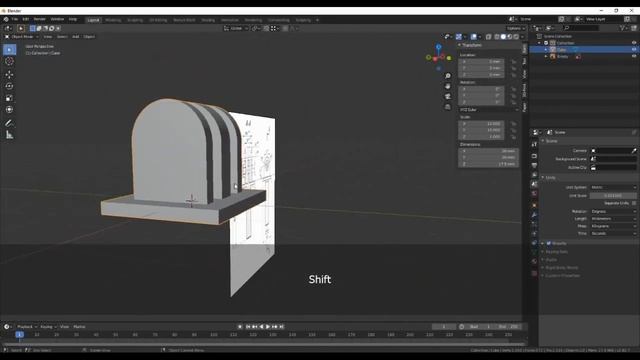Enable Separate Units checkbox
The image size is (640, 360).
point(634,203)
